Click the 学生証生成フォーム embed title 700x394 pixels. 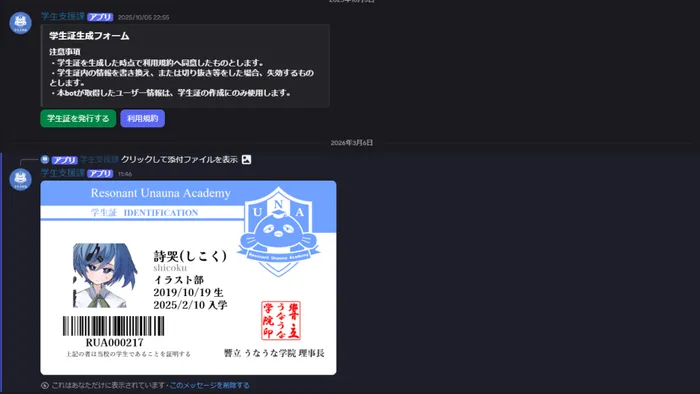pos(89,36)
